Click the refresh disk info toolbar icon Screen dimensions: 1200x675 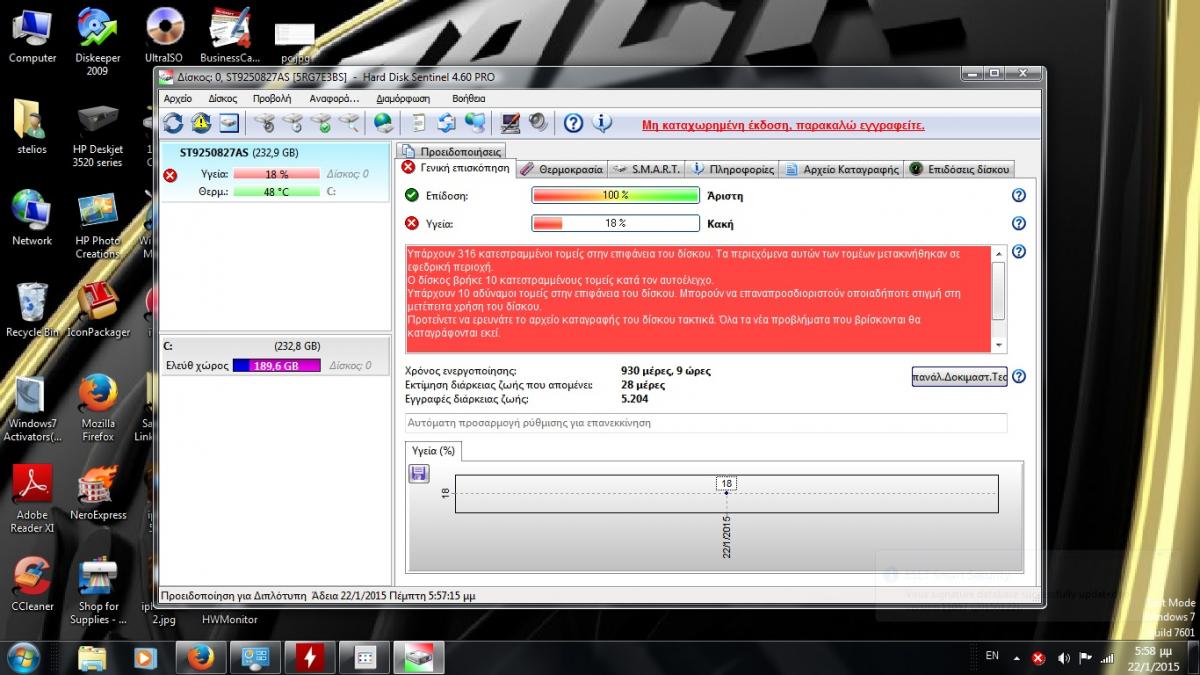(173, 123)
